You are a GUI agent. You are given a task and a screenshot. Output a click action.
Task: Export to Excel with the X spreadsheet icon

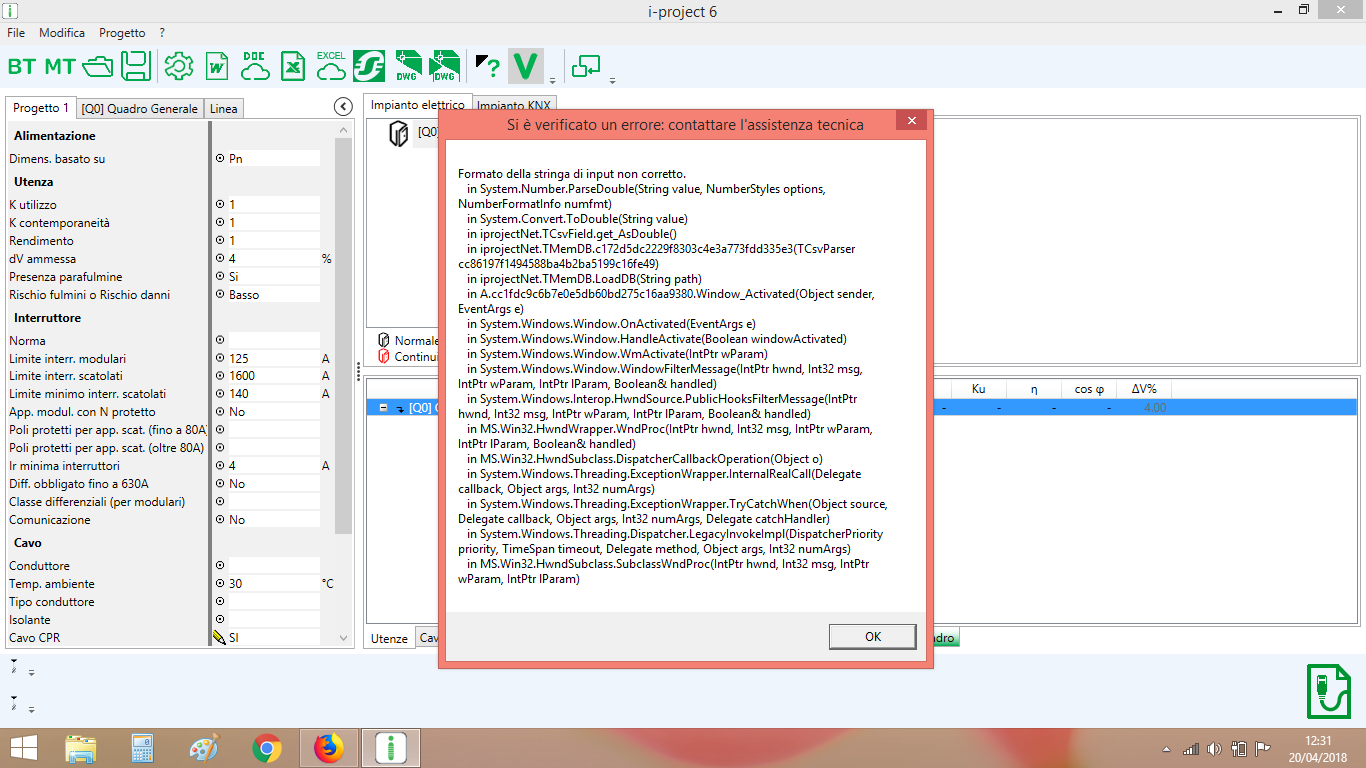pyautogui.click(x=291, y=67)
